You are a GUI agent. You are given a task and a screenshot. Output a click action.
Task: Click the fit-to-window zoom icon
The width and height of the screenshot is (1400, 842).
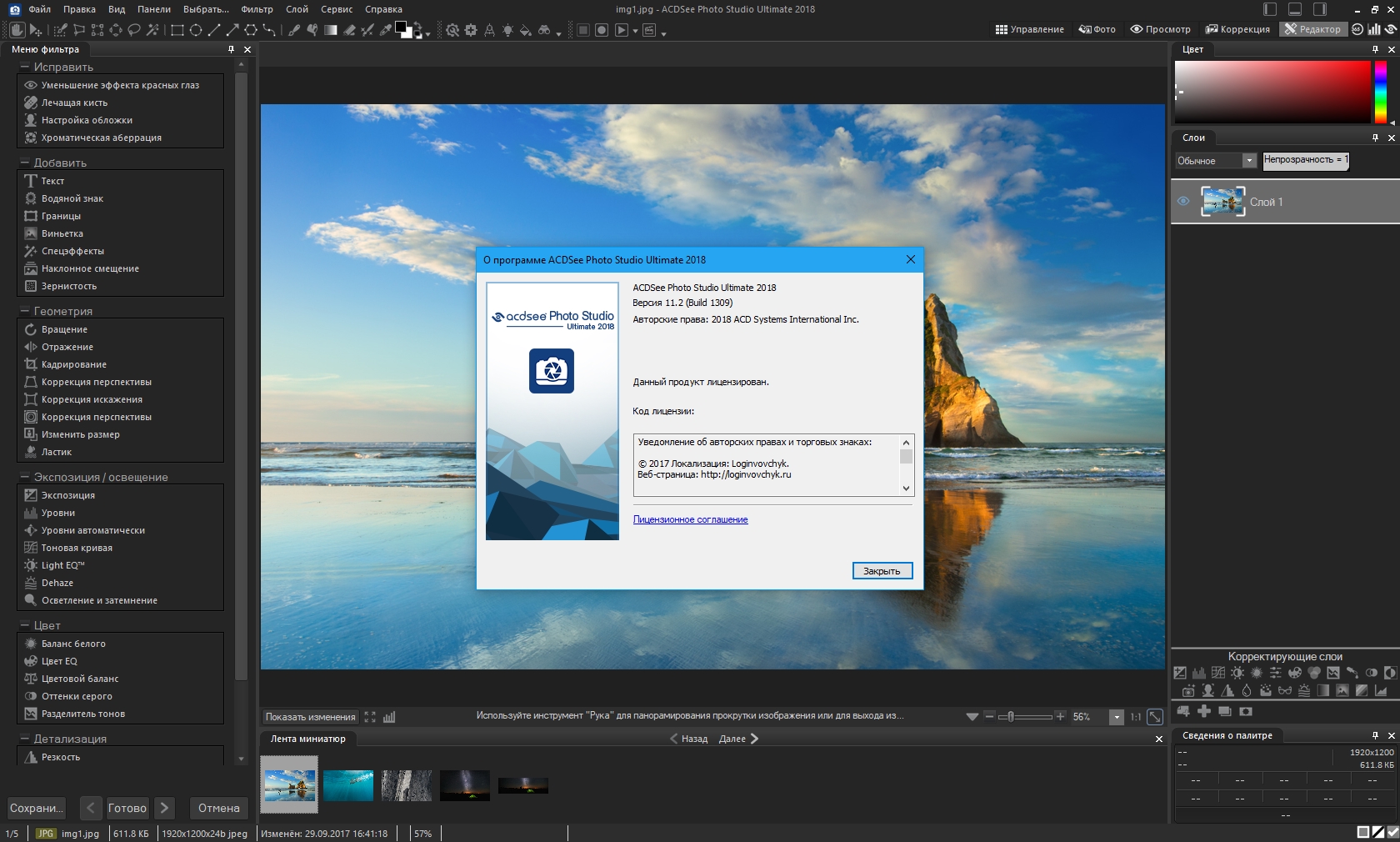point(1155,717)
